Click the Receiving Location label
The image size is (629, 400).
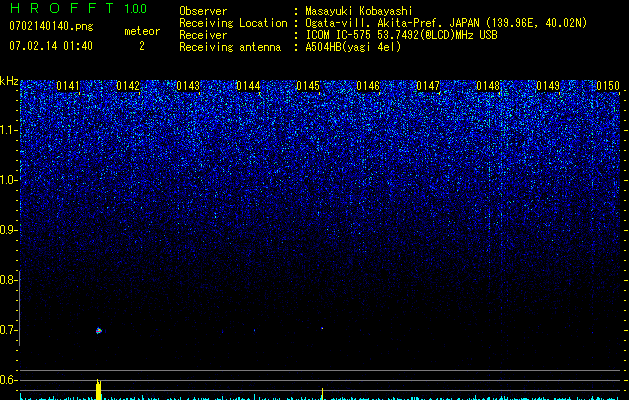tap(233, 23)
